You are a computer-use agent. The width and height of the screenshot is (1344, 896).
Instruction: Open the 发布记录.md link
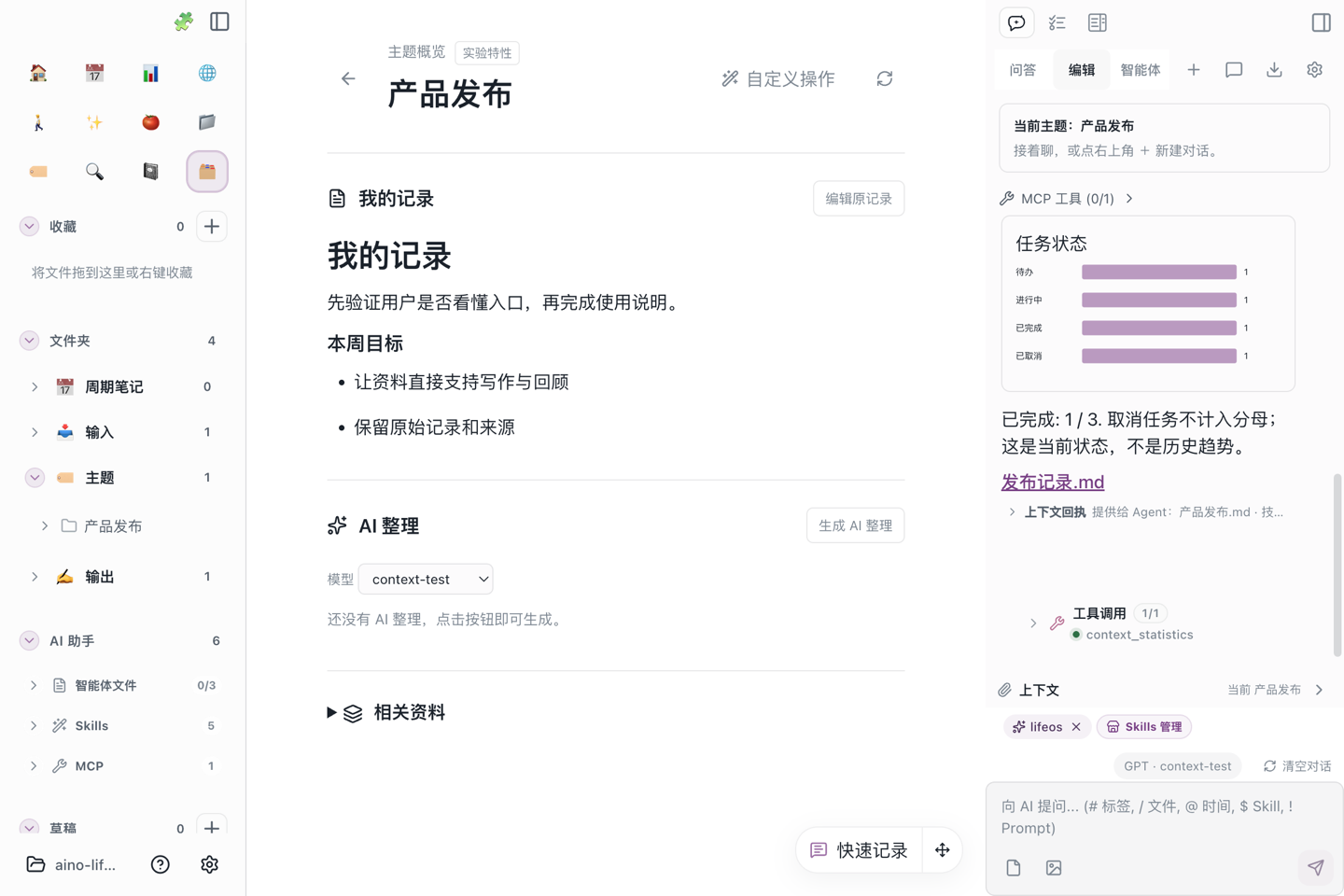tap(1053, 483)
